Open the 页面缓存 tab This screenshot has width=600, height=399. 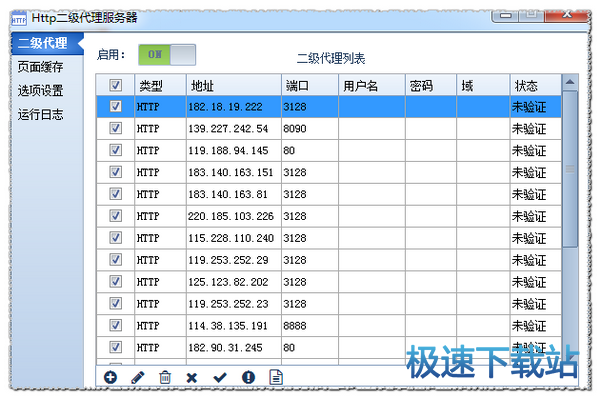point(41,67)
